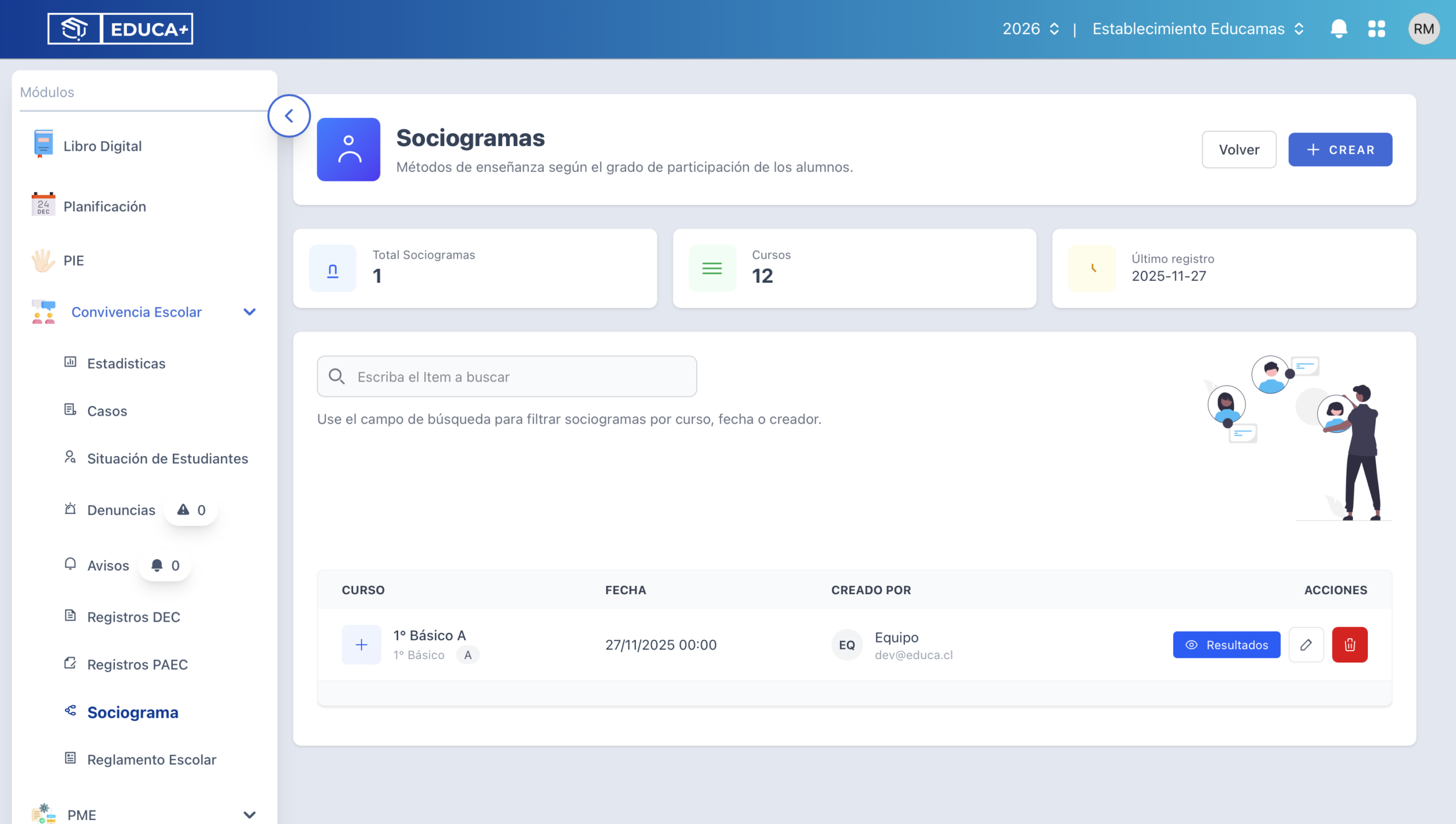
Task: Edit sociograma with pencil icon
Action: pos(1306,645)
